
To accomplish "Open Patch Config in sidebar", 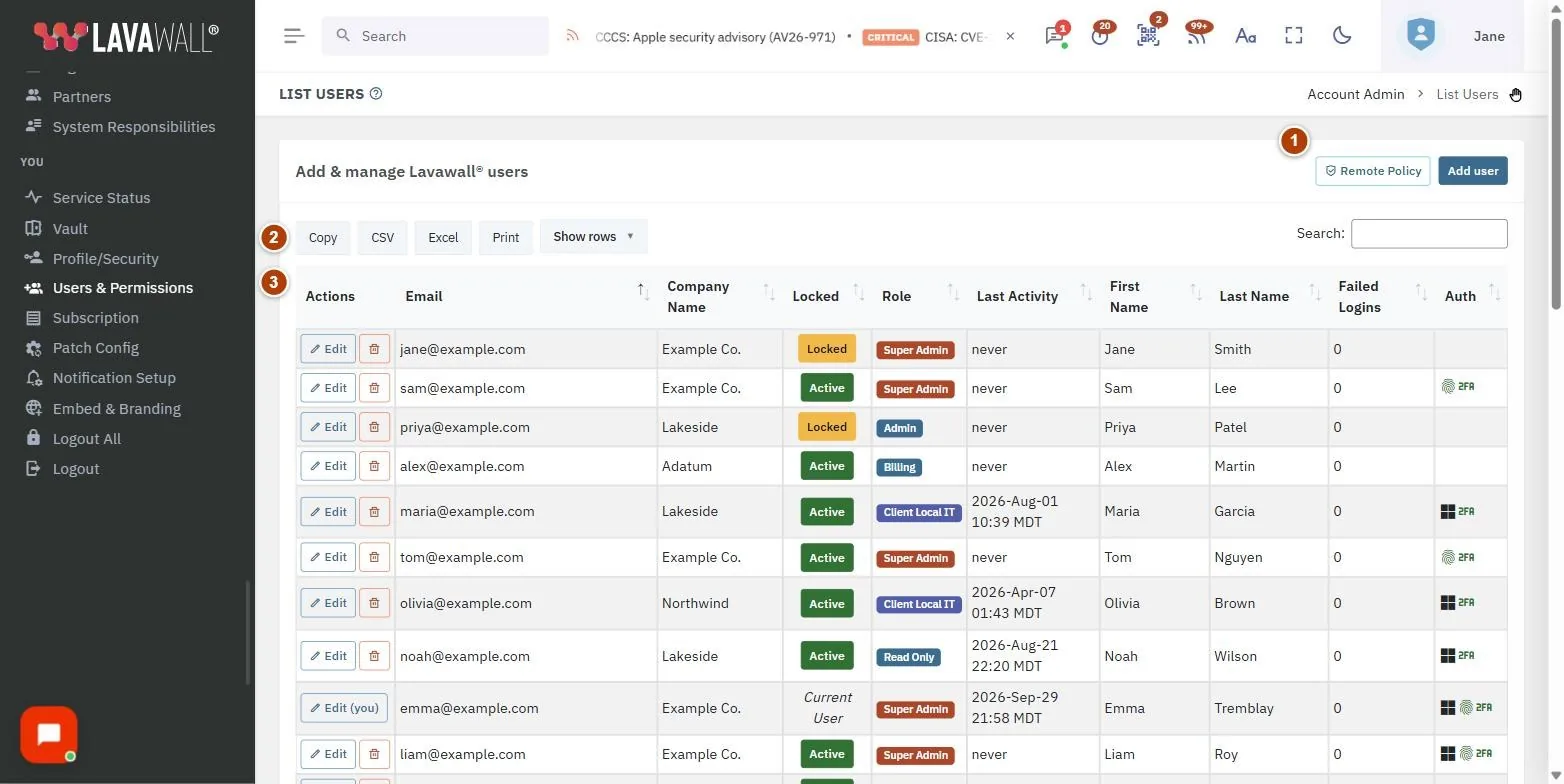I will coord(95,348).
